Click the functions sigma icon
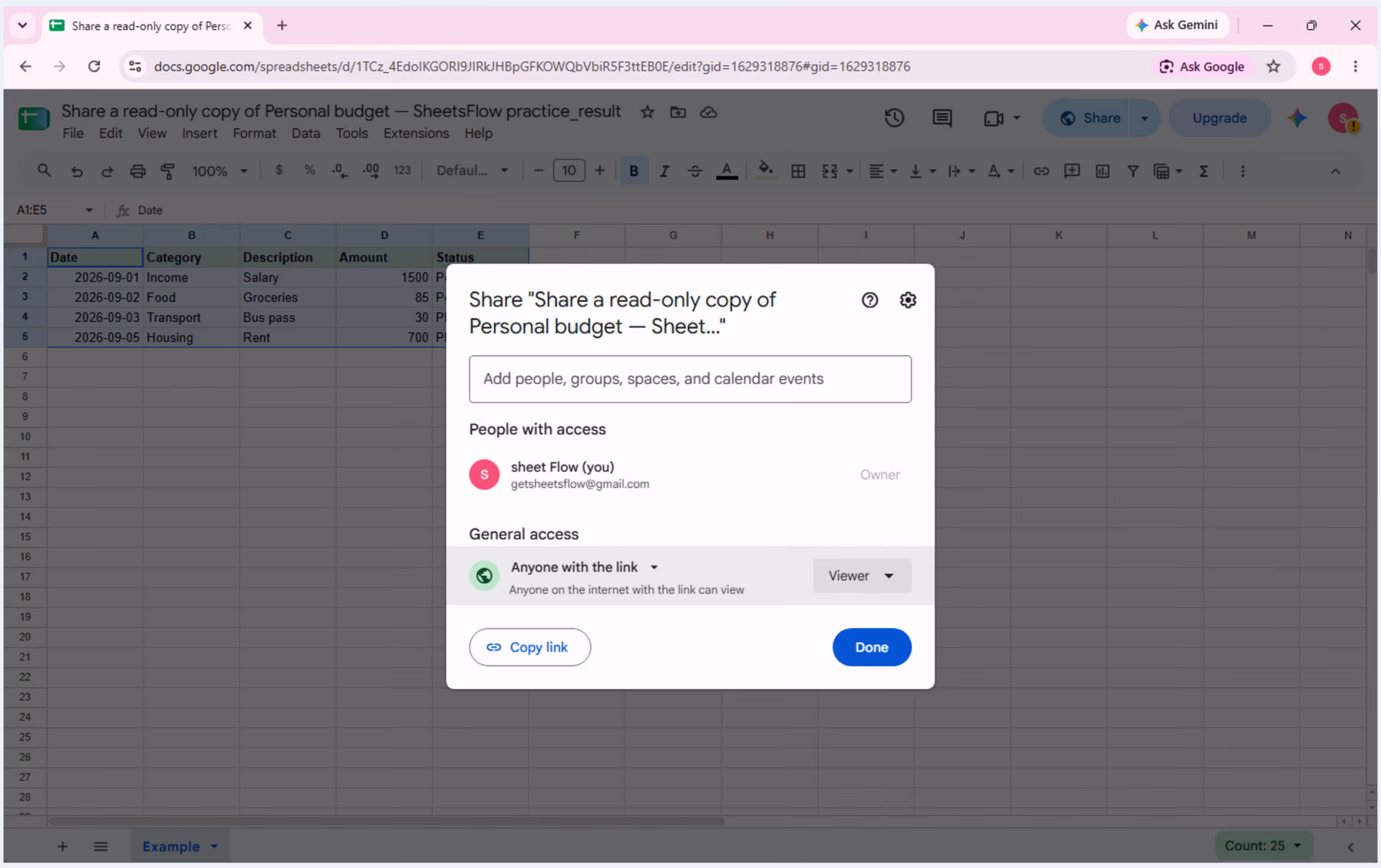1381x868 pixels. [1204, 171]
